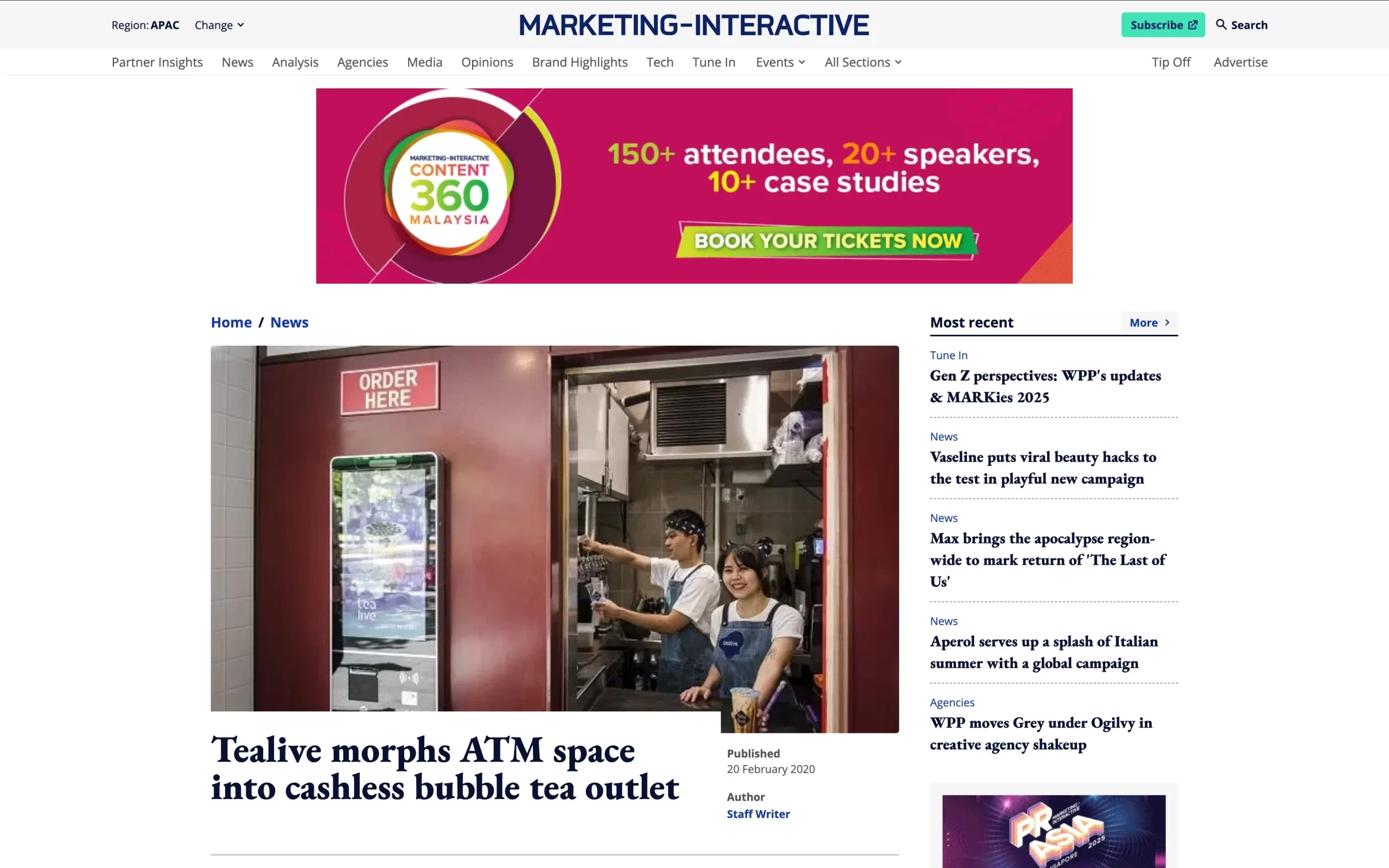Image resolution: width=1389 pixels, height=868 pixels.
Task: Click the Tip Off link
Action: (x=1171, y=62)
